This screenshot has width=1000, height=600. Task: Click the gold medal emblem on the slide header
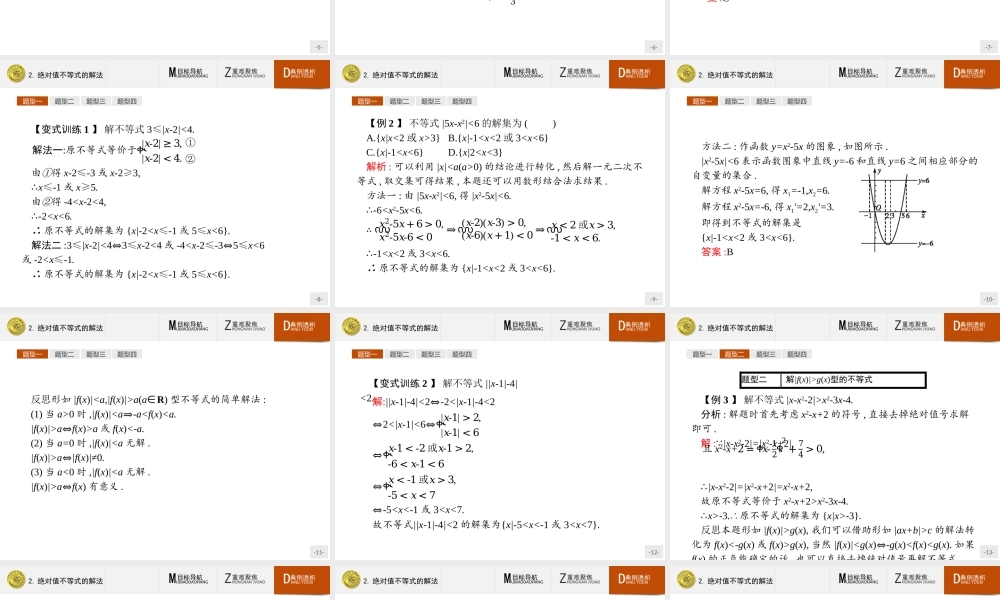point(15,72)
